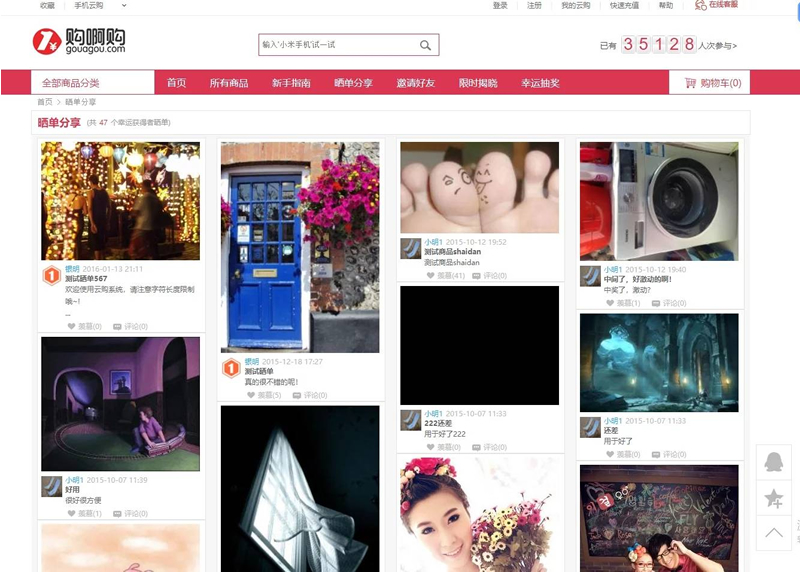Click the 首页 breadcrumb link
The height and width of the screenshot is (572, 800).
[x=45, y=102]
